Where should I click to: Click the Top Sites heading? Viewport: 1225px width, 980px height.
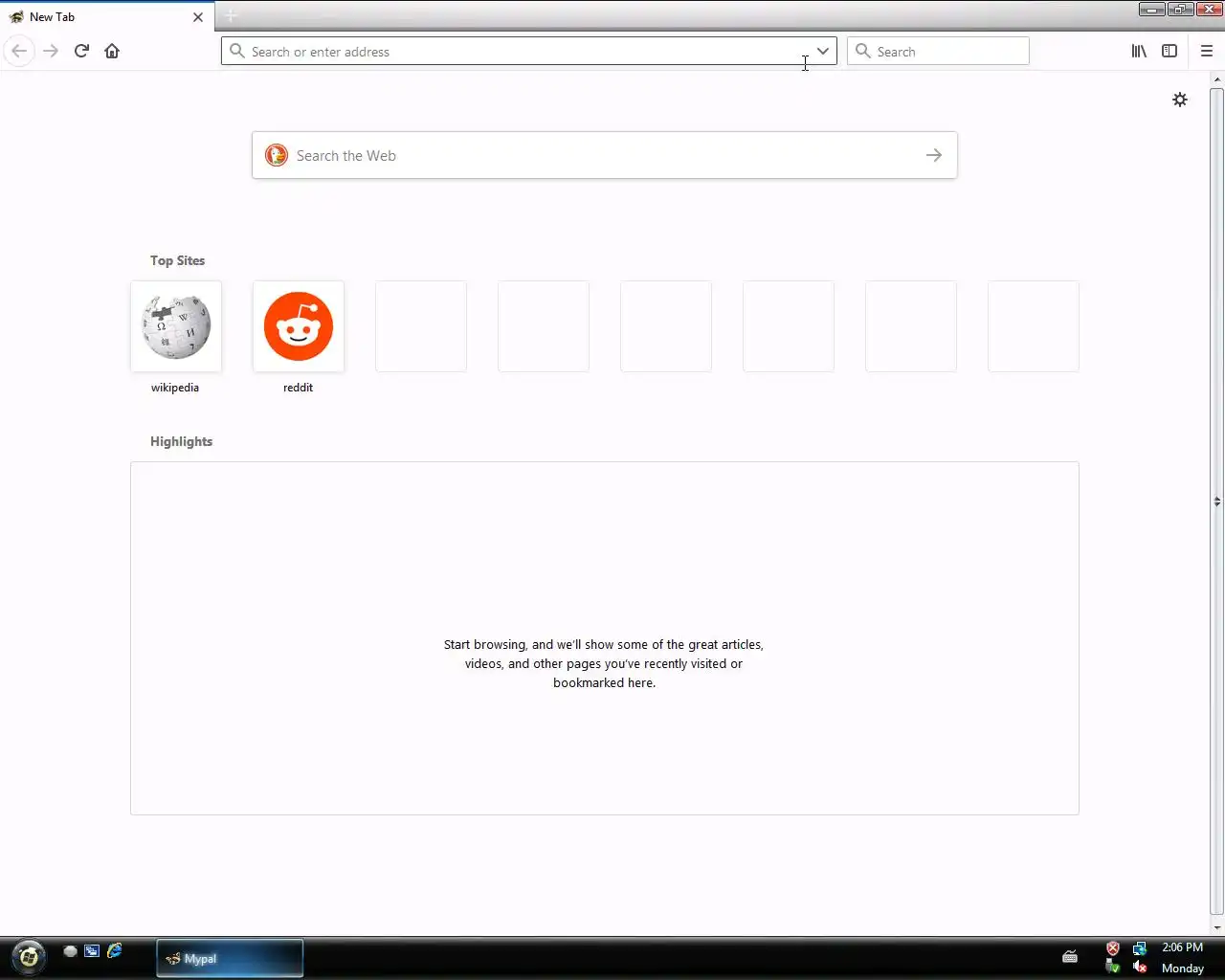click(x=178, y=260)
